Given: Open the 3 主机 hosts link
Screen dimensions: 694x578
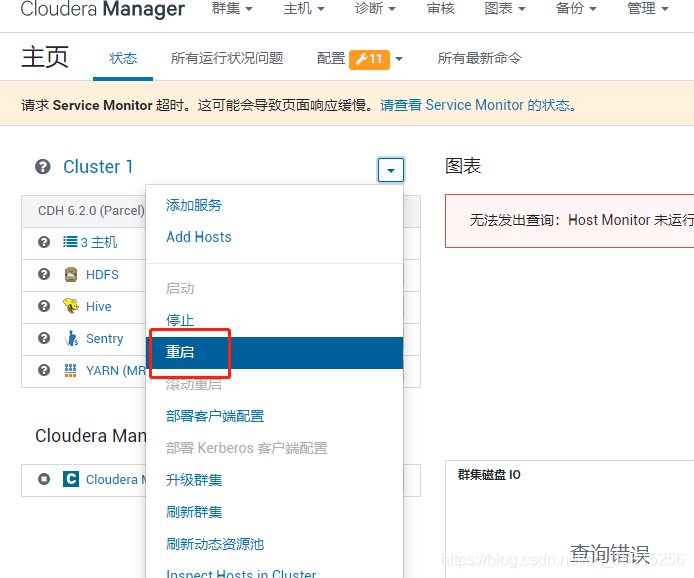Looking at the screenshot, I should [99, 242].
